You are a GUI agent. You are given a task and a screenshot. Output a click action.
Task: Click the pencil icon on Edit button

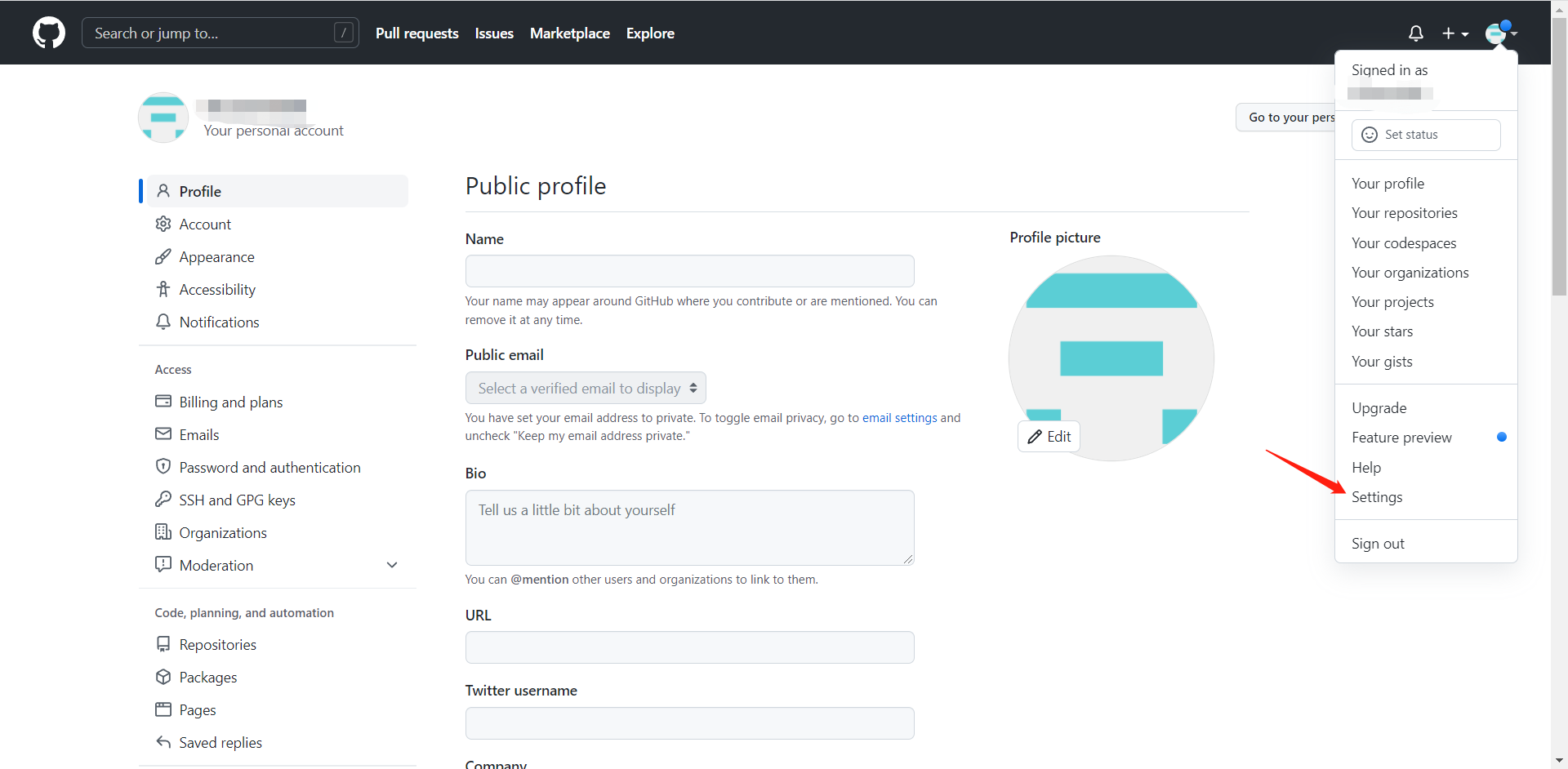(1035, 437)
